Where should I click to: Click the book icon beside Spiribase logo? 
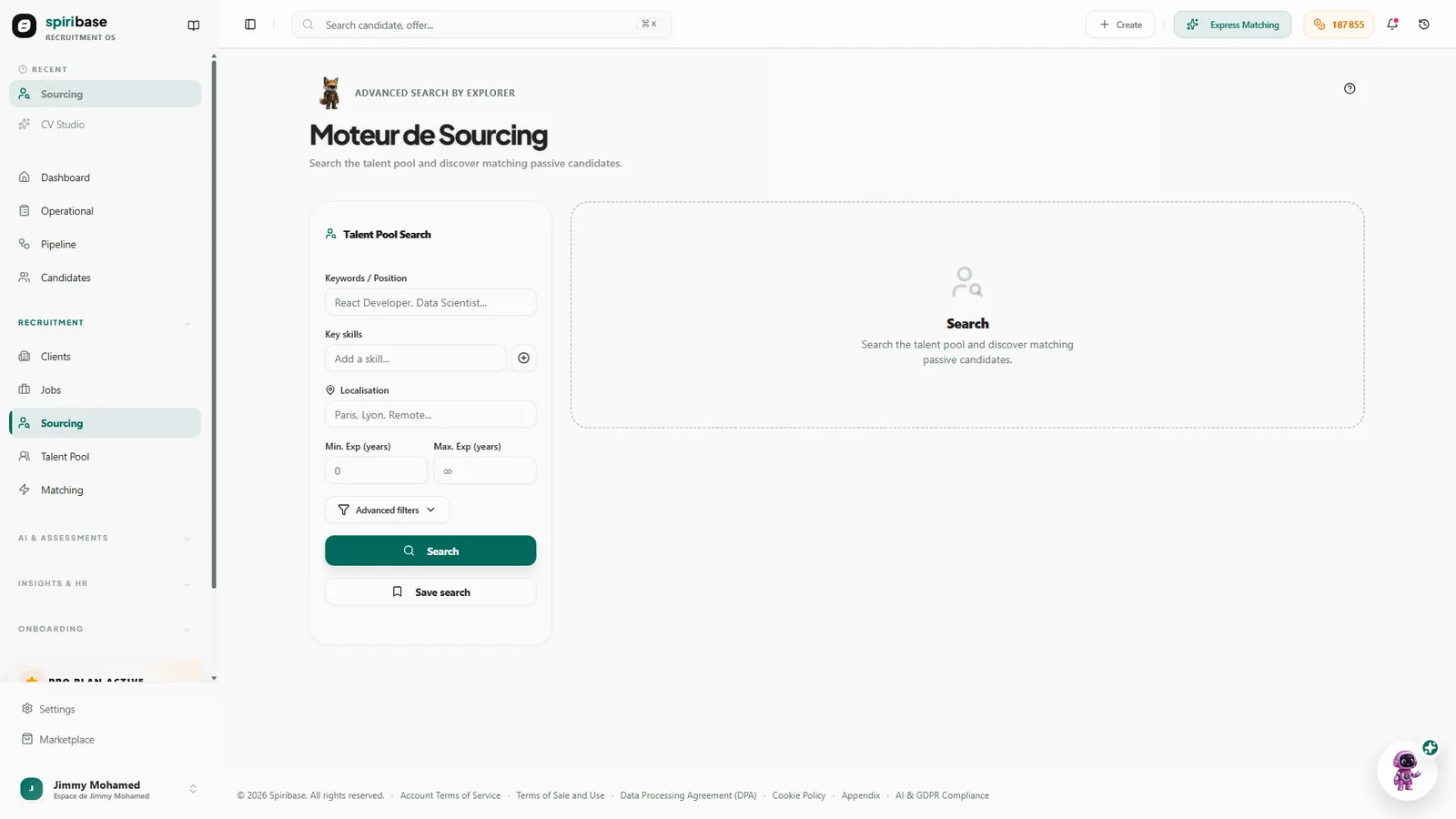point(194,25)
